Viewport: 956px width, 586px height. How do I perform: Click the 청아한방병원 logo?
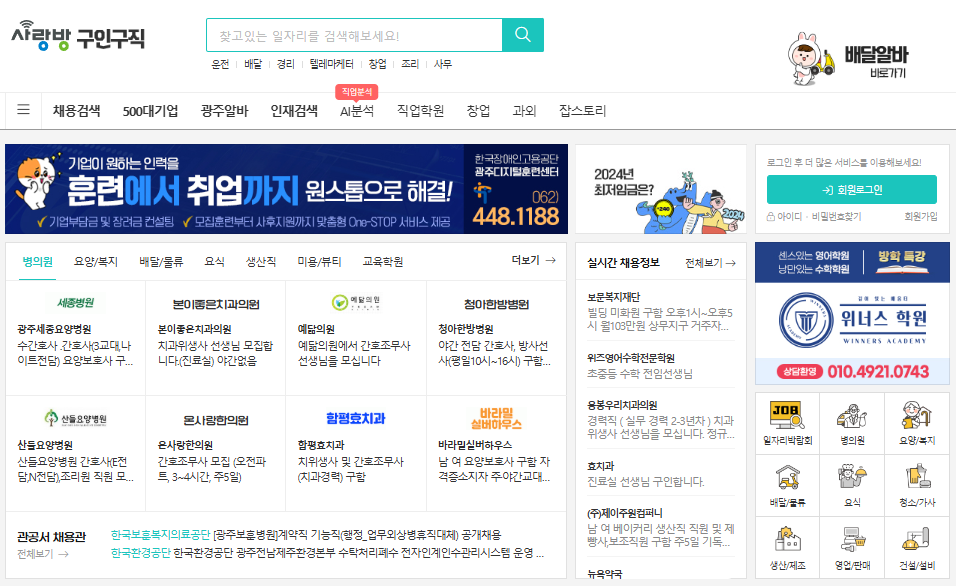pyautogui.click(x=496, y=304)
